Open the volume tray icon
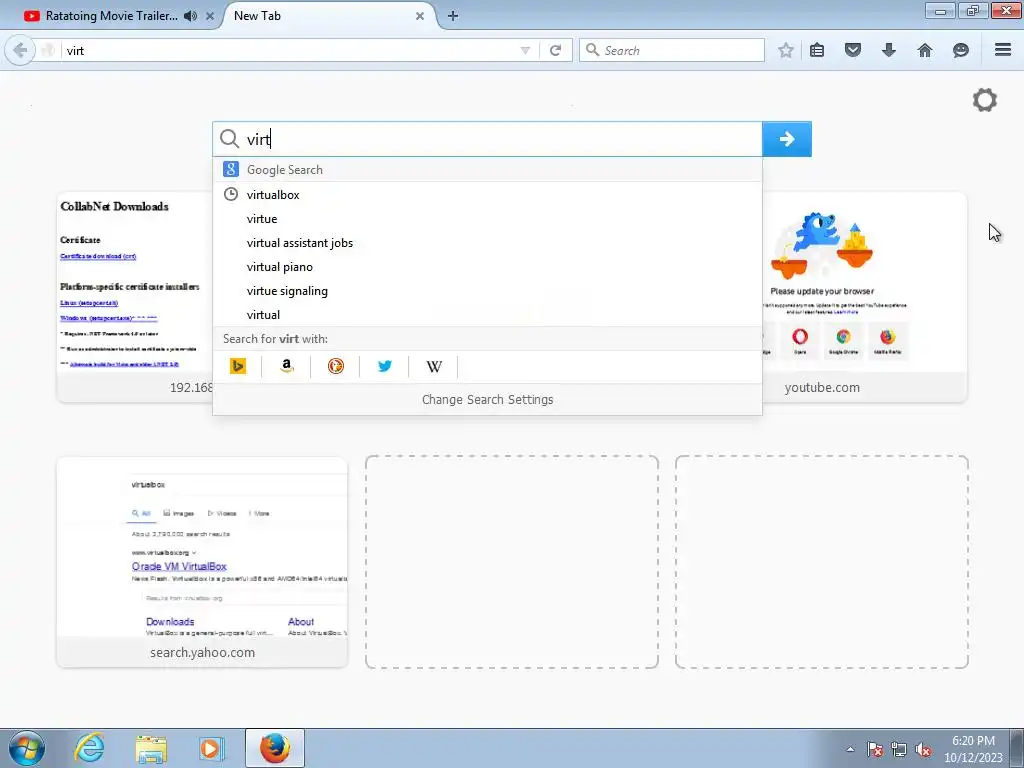The image size is (1024, 768). click(x=923, y=749)
